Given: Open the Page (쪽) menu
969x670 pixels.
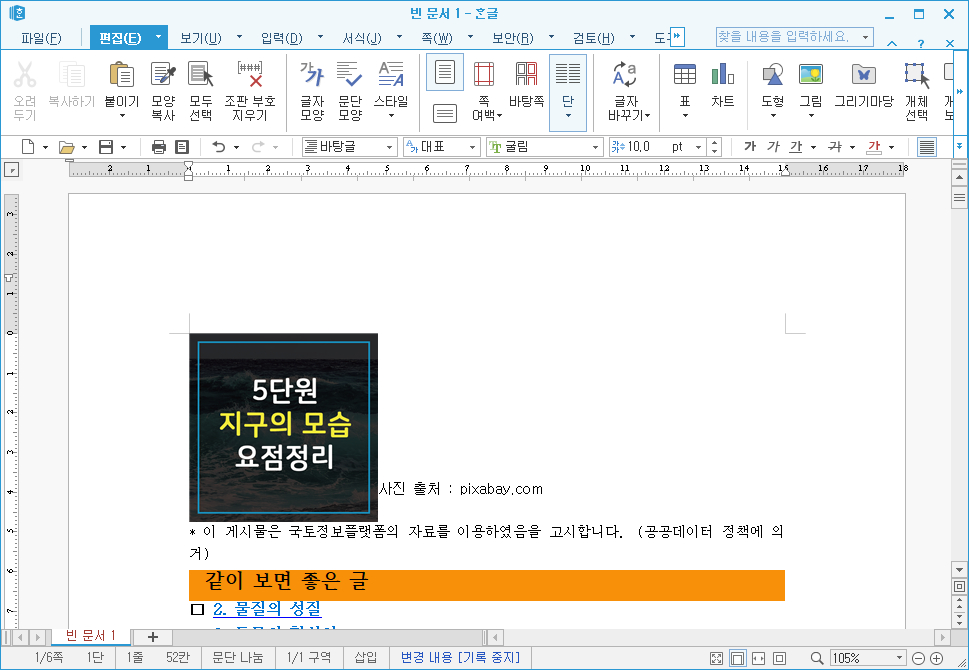Looking at the screenshot, I should (436, 38).
